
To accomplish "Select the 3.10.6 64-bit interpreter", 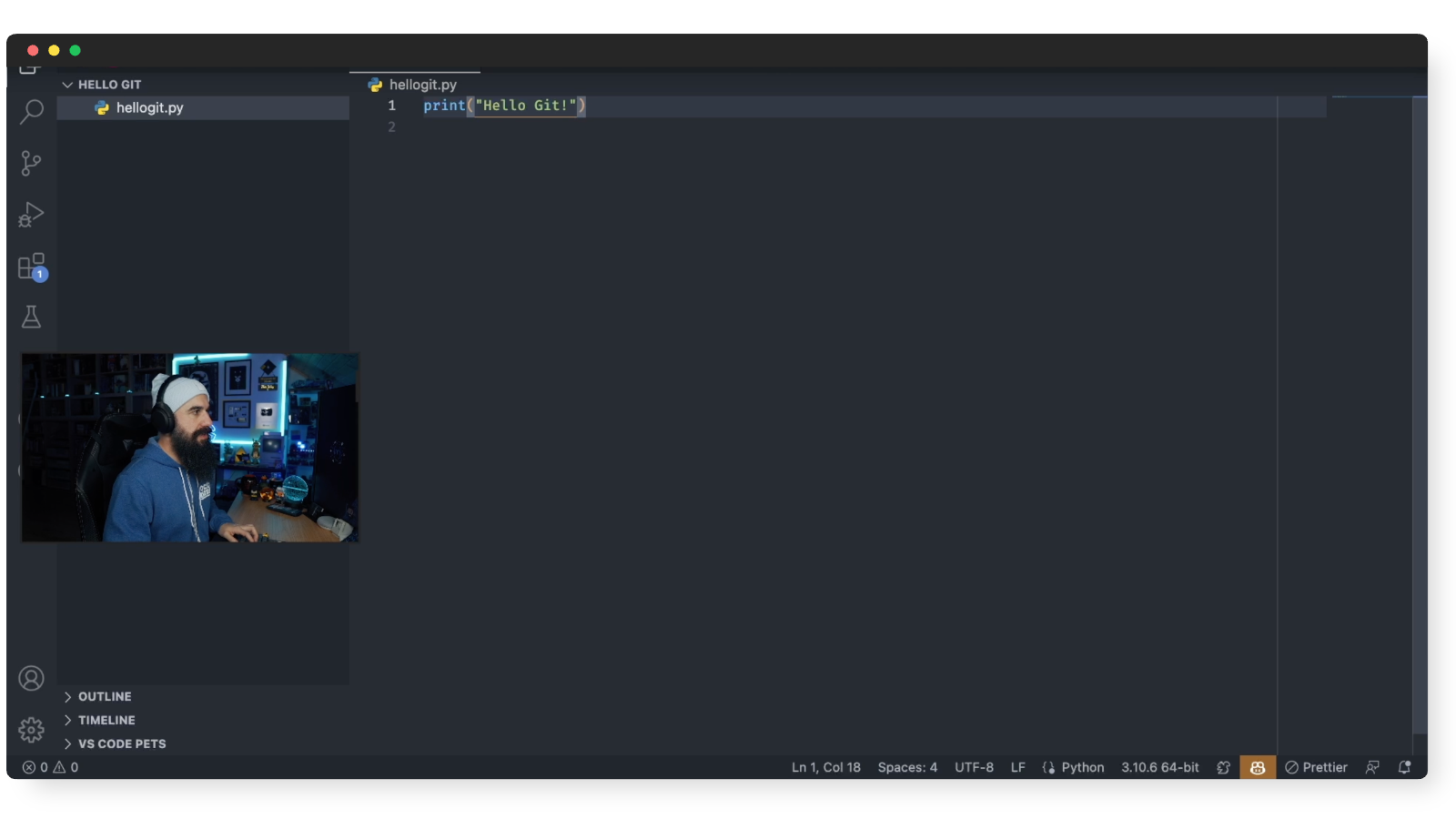I will [1159, 767].
